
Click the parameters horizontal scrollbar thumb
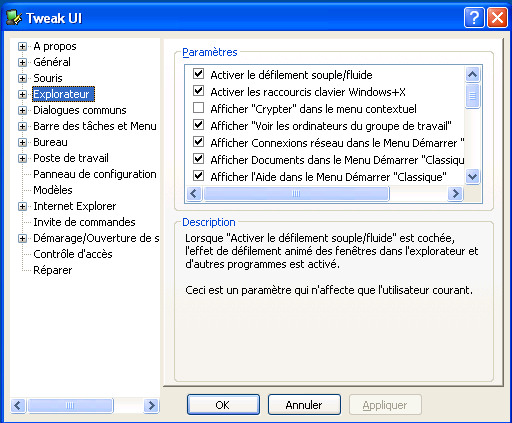click(x=296, y=193)
